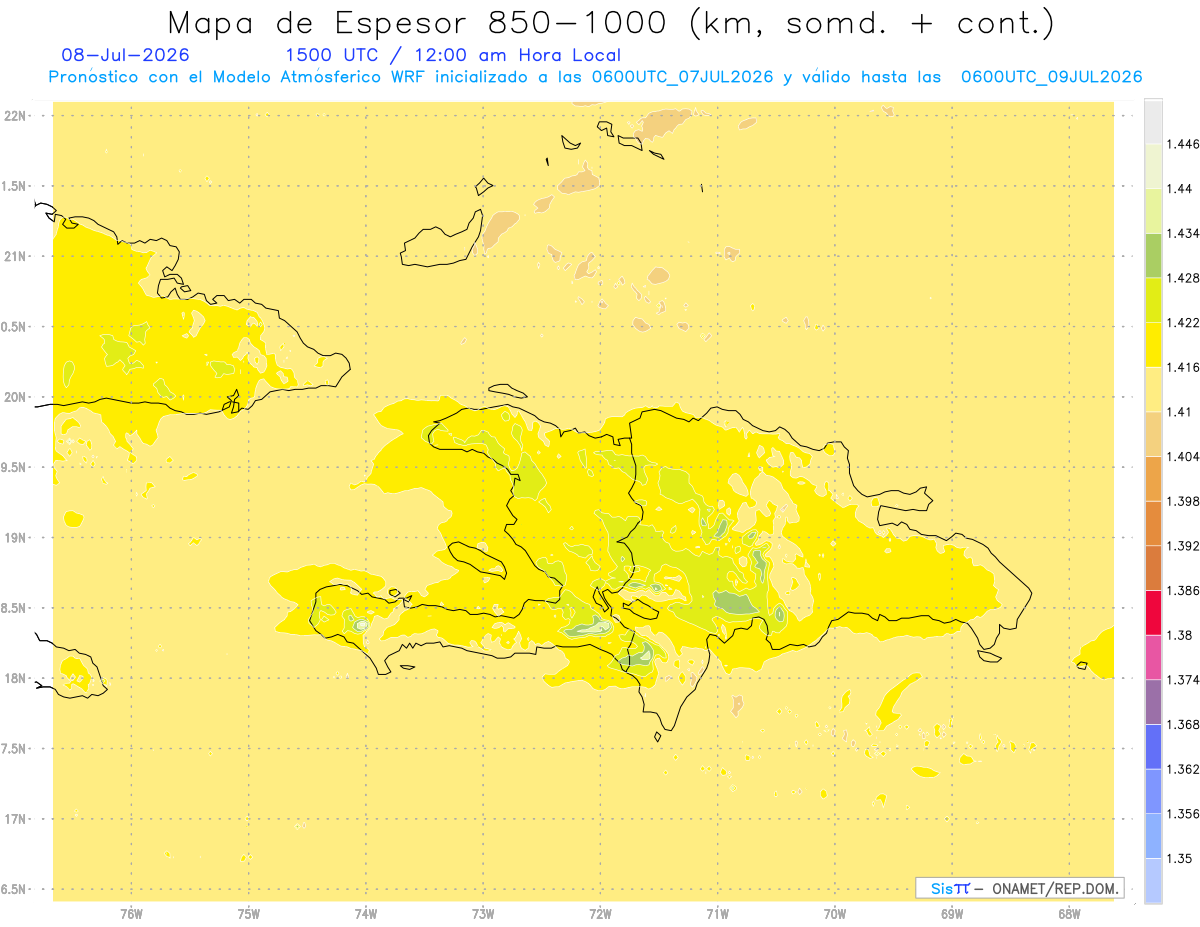Click the orange legend swatch between 1.398 and 1.404
The image size is (1200, 927).
[1153, 479]
